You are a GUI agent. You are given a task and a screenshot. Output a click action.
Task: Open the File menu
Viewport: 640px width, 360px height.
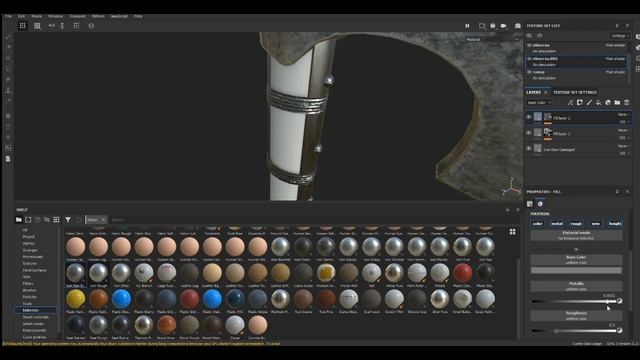(8, 16)
